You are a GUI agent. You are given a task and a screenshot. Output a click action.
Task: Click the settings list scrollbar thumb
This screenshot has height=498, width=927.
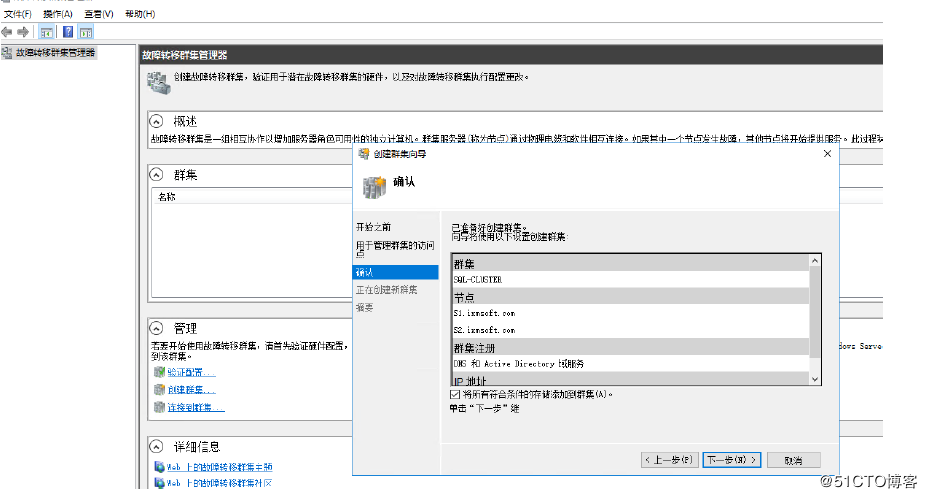(815, 312)
